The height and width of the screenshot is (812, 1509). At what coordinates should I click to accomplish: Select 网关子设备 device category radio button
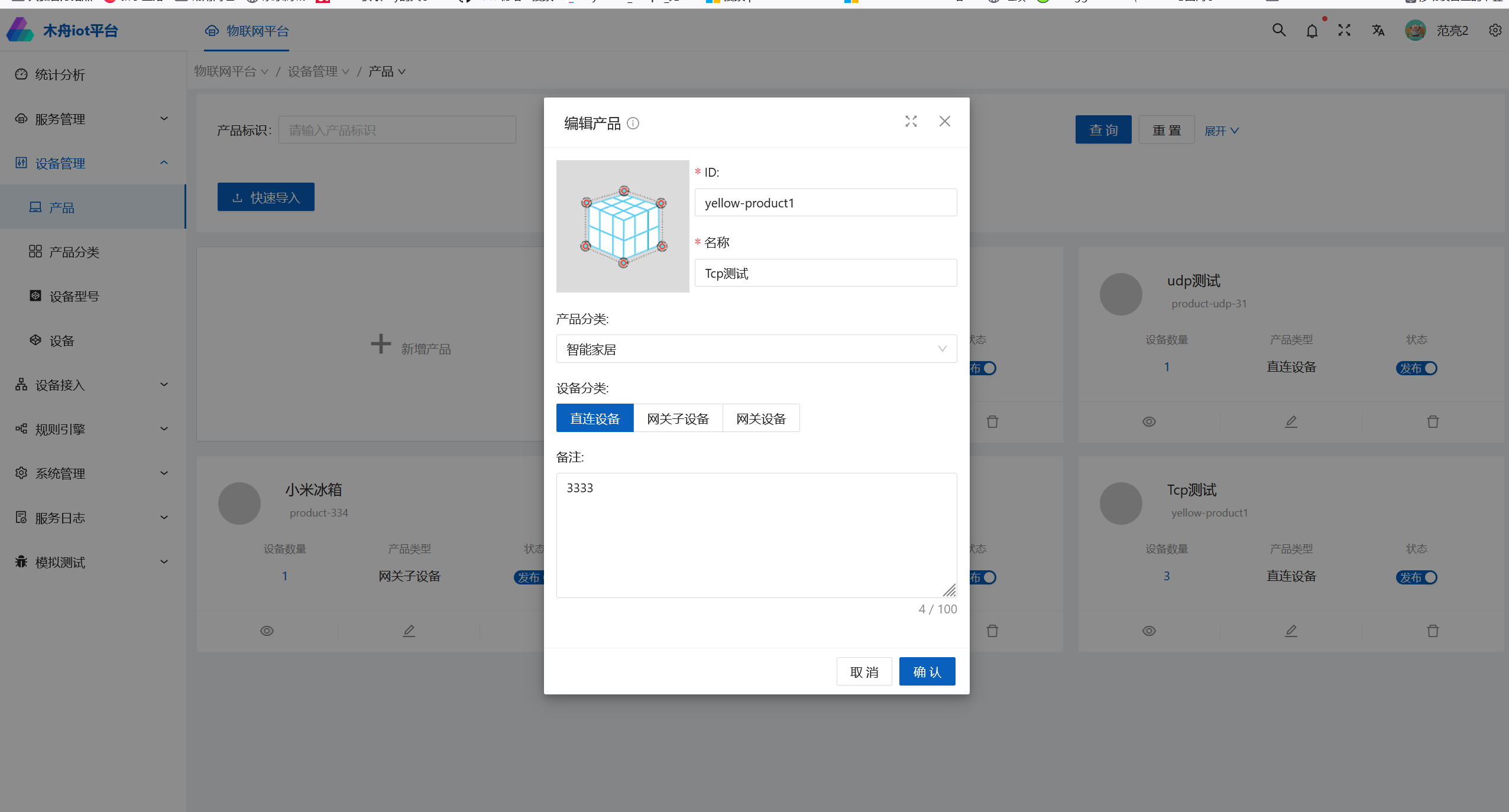point(679,418)
